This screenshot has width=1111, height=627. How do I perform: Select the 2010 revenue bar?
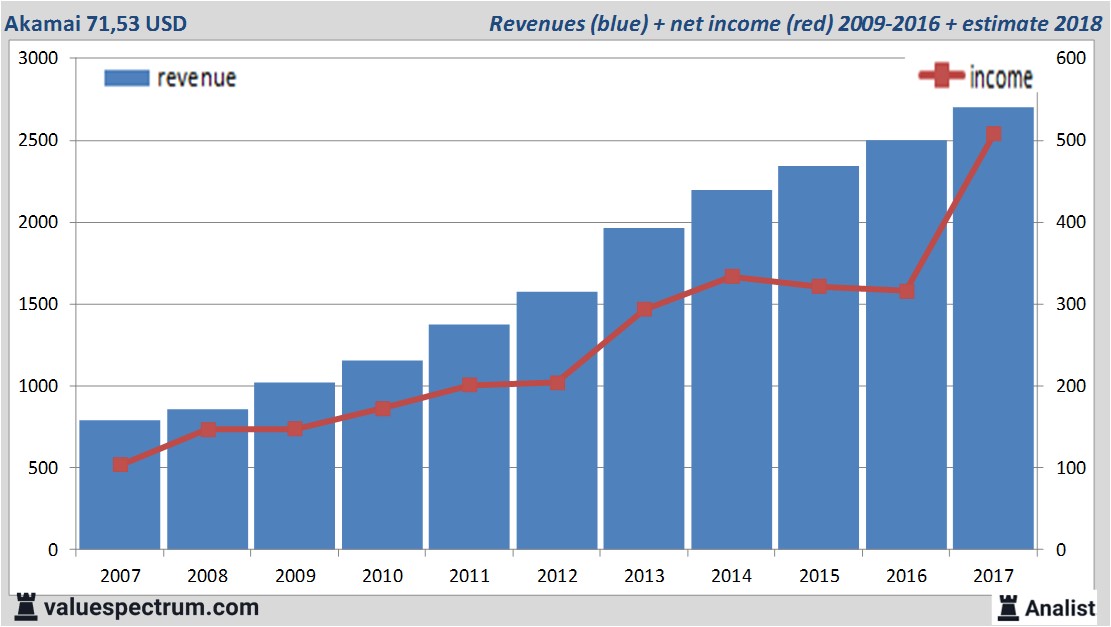point(382,455)
